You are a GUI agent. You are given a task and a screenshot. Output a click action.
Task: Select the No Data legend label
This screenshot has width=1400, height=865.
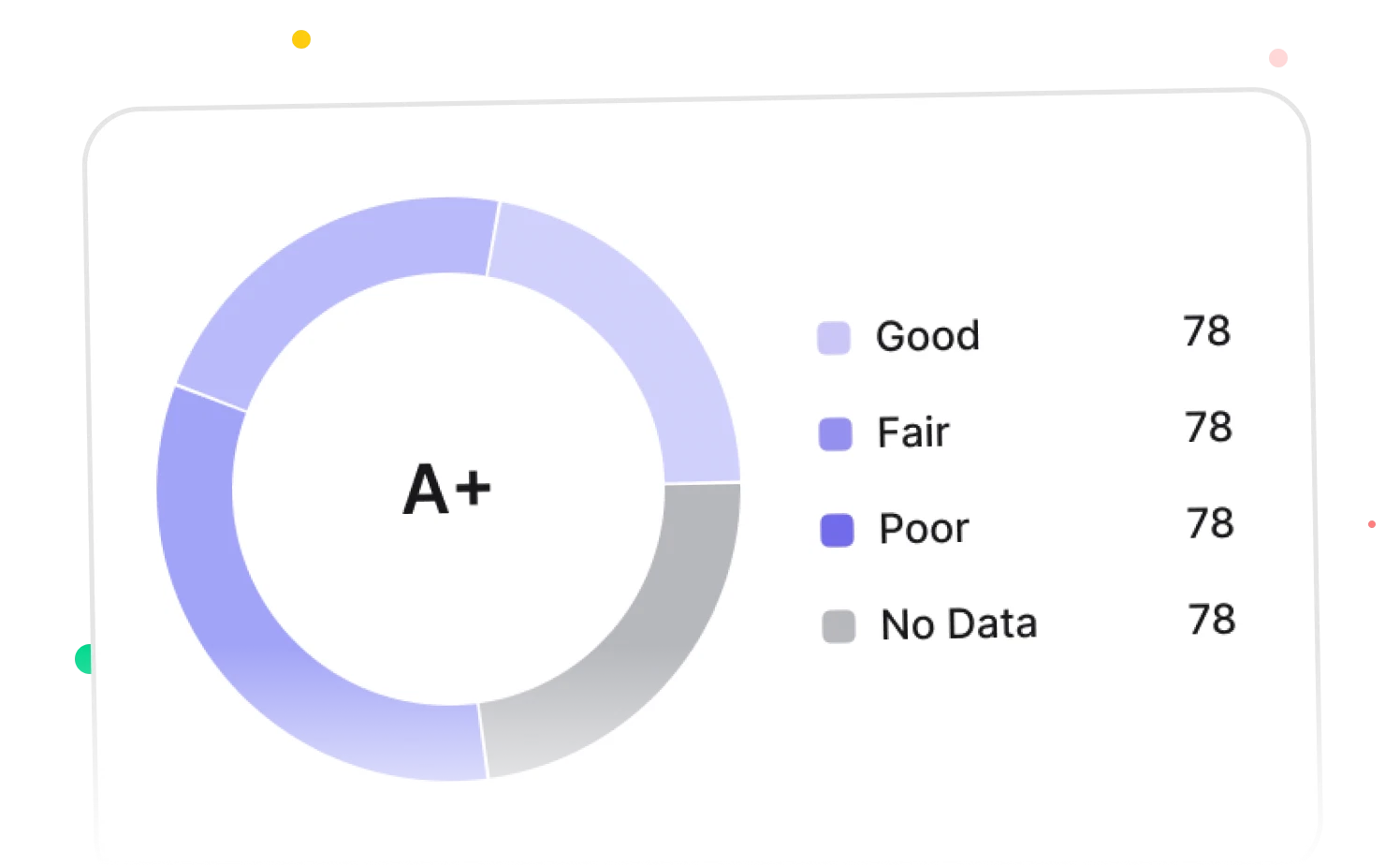click(959, 624)
